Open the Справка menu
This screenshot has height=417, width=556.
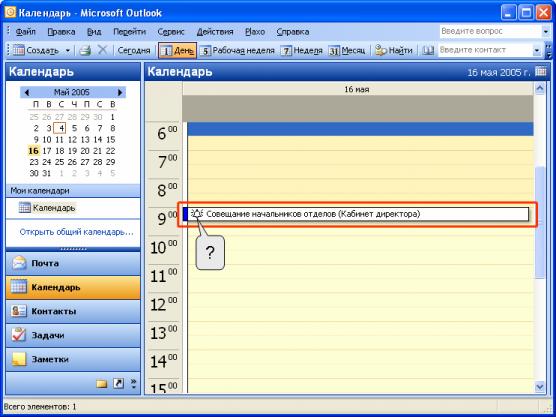(x=293, y=32)
